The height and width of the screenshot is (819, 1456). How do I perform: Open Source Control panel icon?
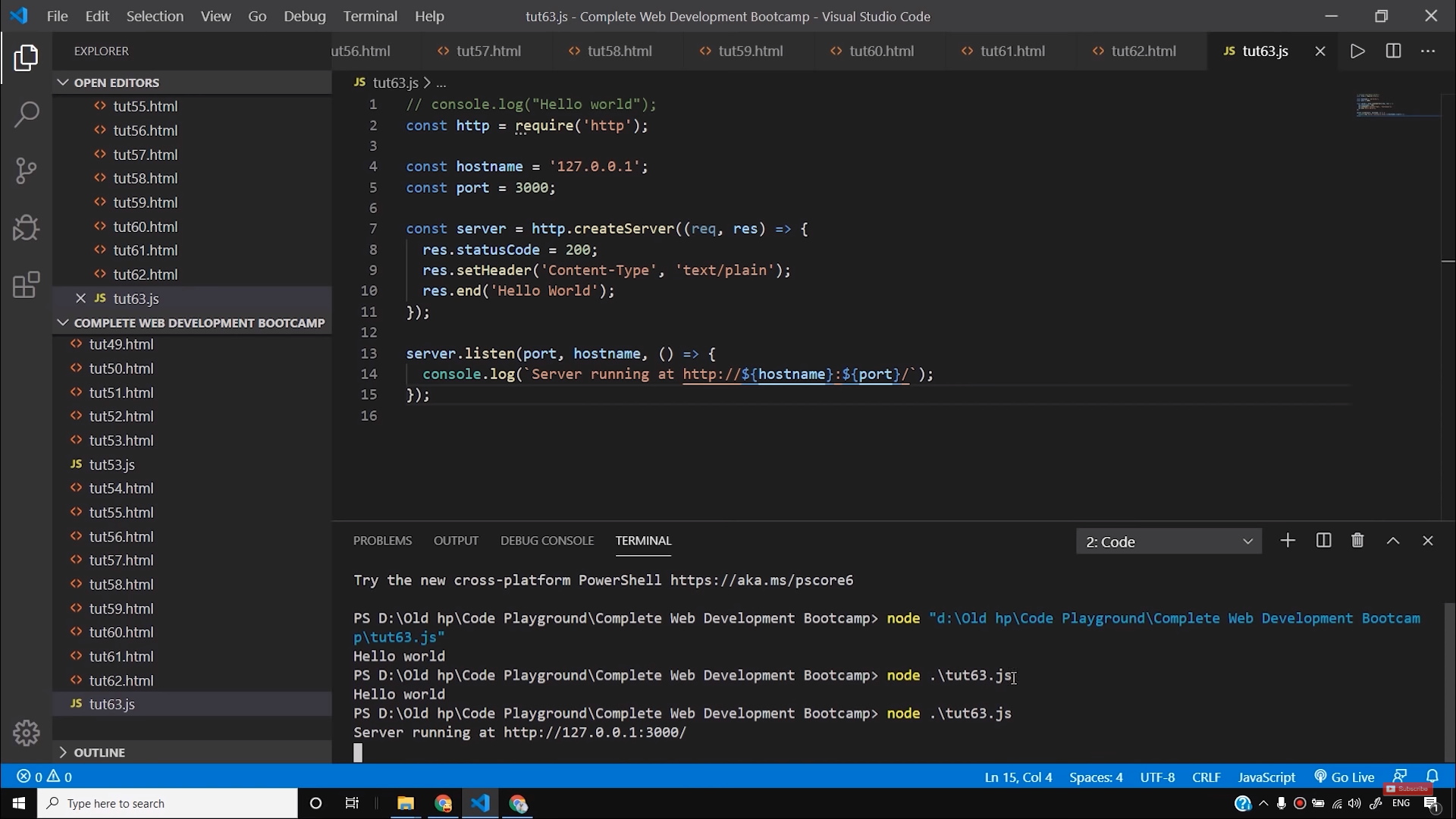(26, 170)
